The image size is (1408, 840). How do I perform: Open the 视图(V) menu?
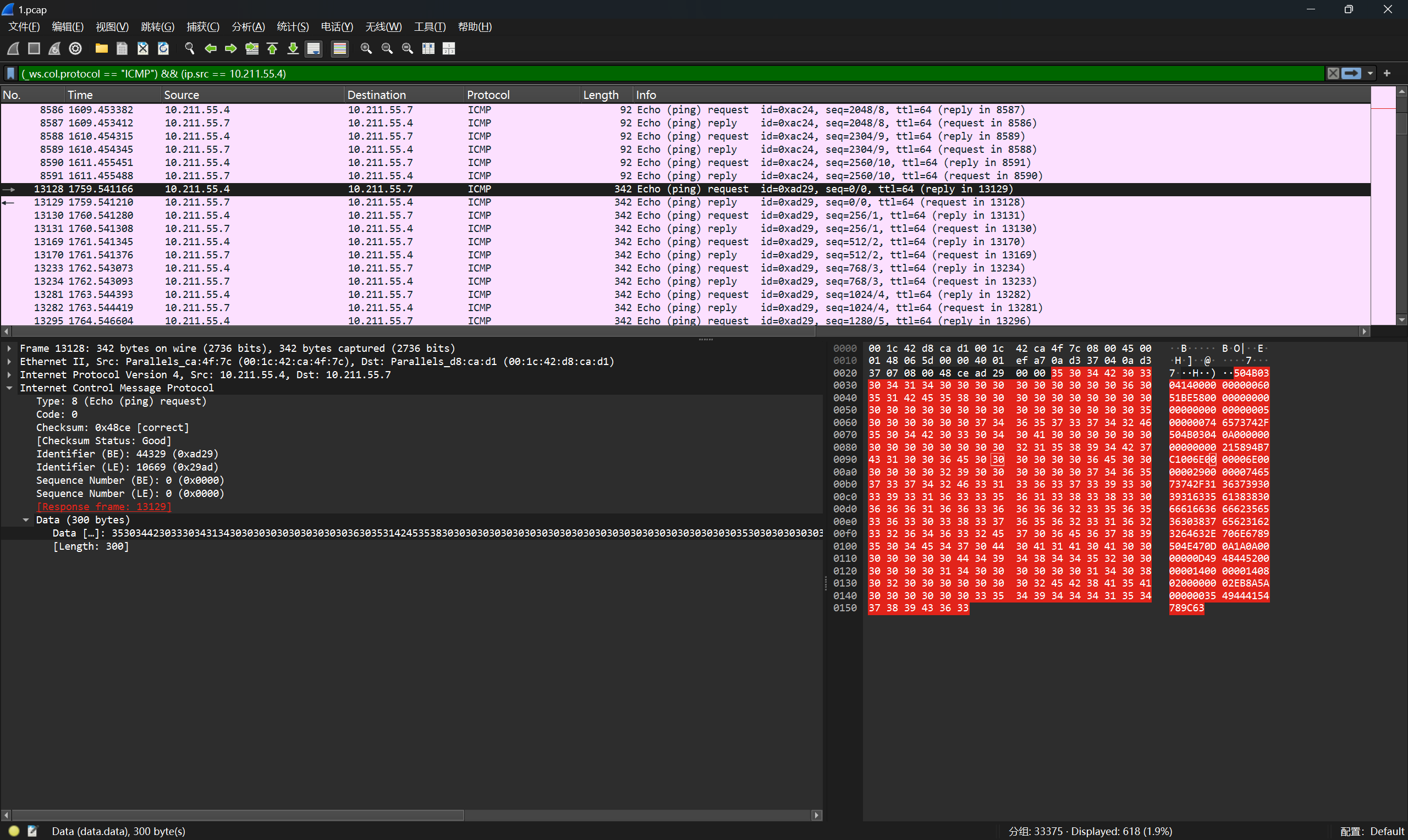coord(112,26)
